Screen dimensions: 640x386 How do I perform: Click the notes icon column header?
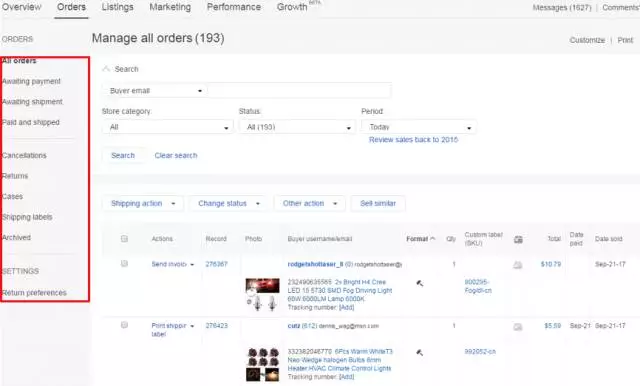click(518, 240)
